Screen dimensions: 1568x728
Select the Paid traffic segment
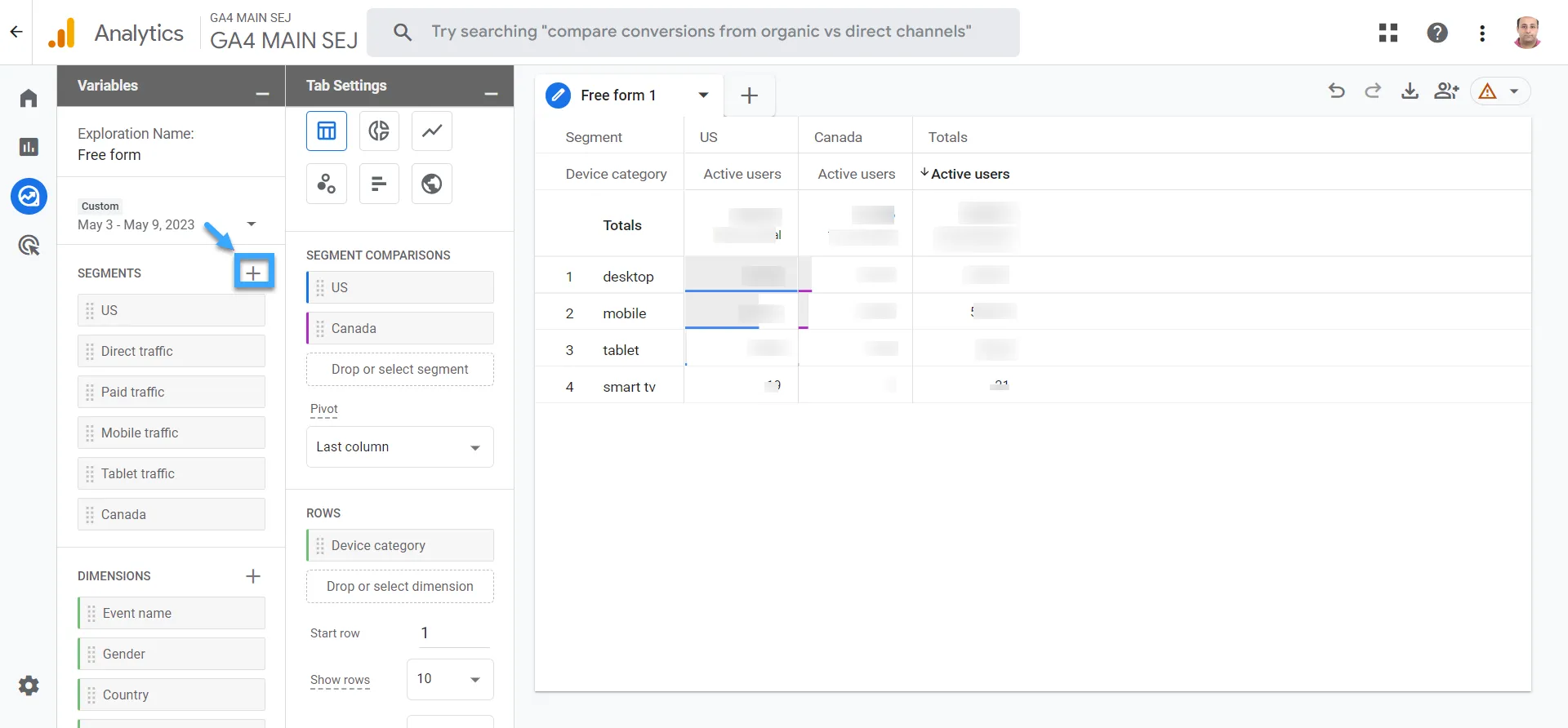(171, 393)
